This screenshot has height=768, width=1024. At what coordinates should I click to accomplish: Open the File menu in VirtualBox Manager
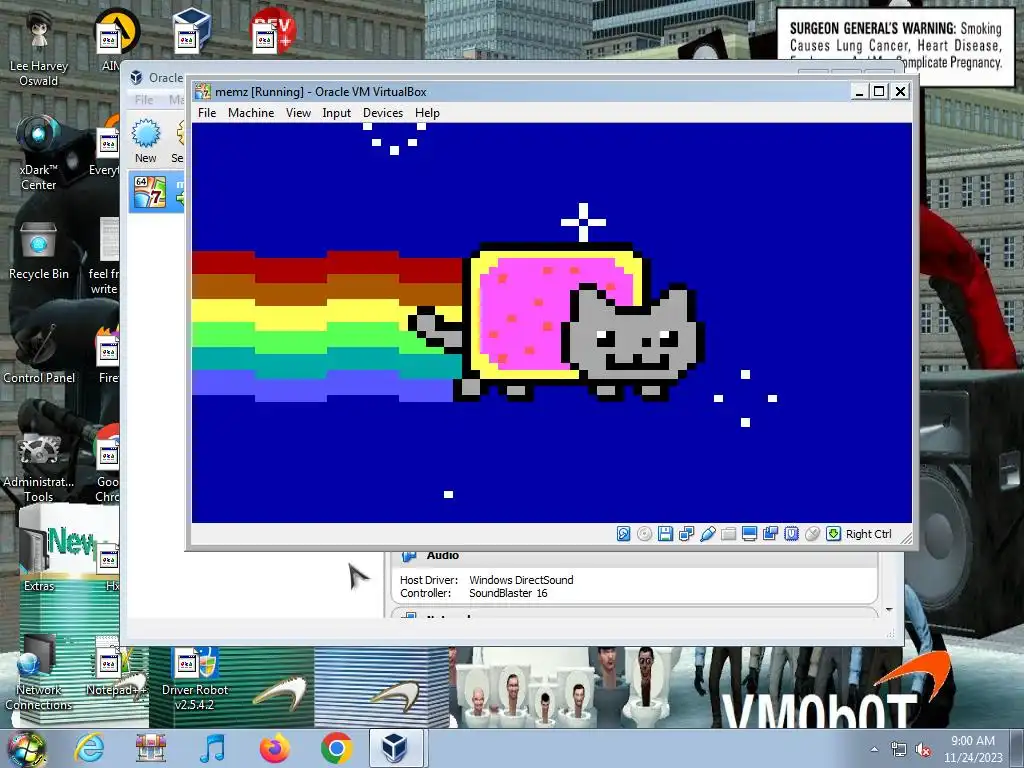pyautogui.click(x=144, y=99)
